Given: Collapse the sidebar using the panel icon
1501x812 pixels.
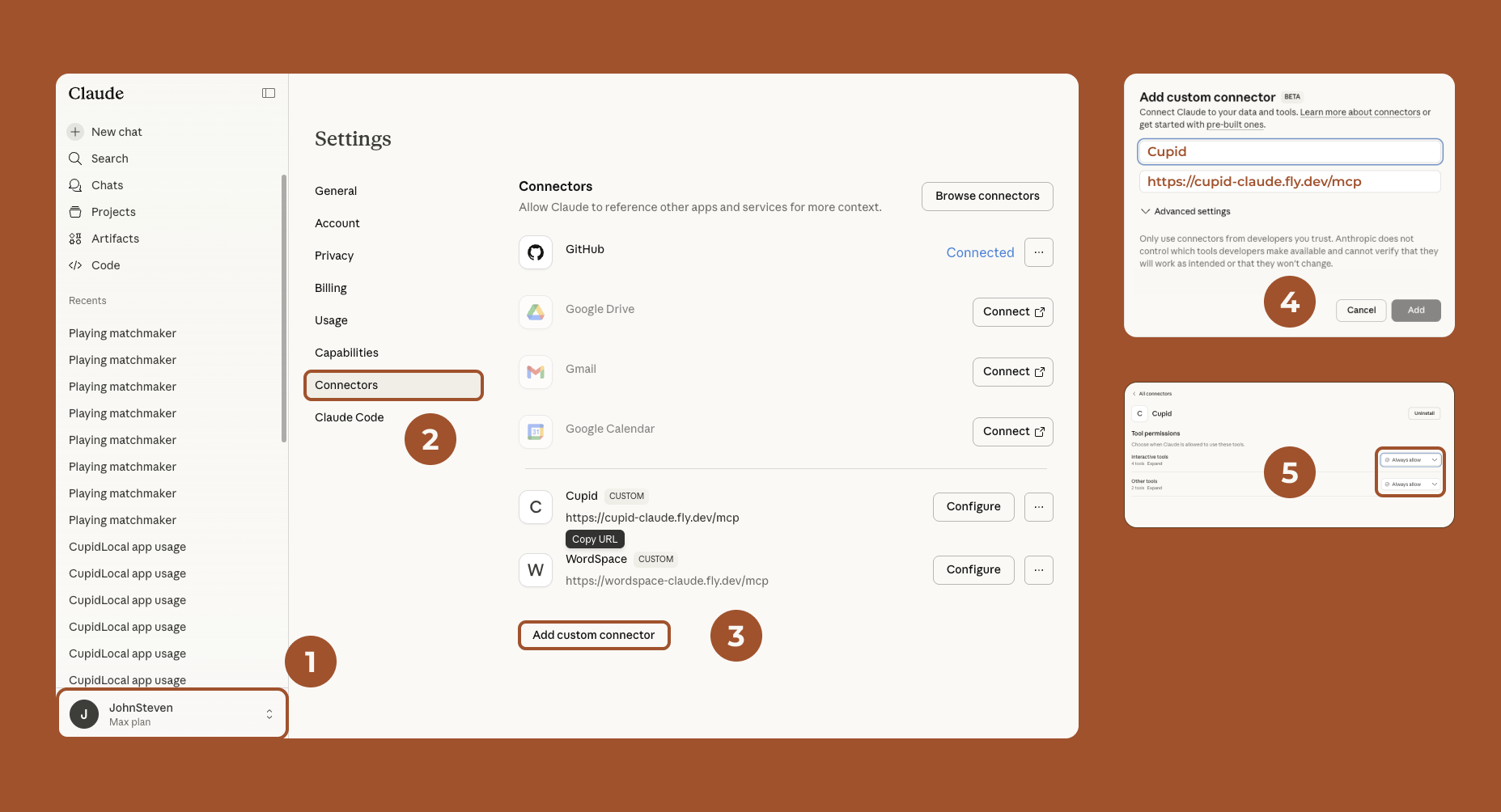Looking at the screenshot, I should pos(269,94).
